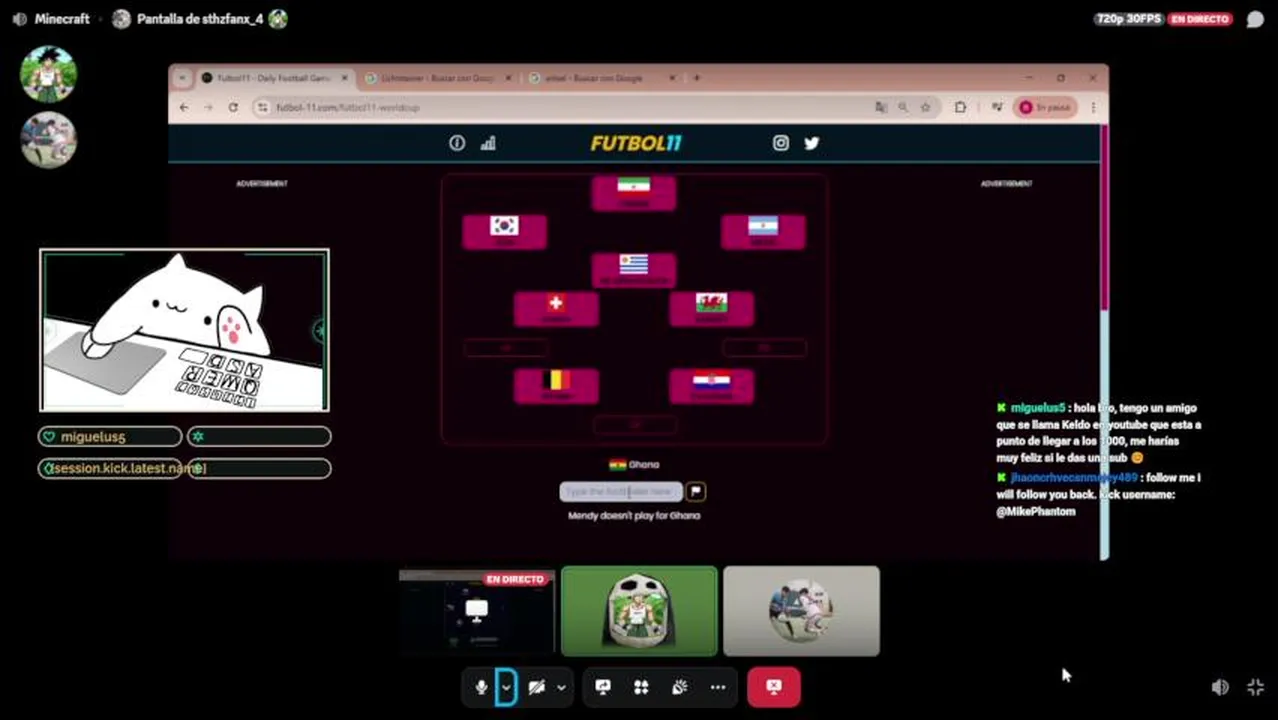Click the give up flag button
Viewport: 1278px width, 720px height.
click(x=696, y=491)
